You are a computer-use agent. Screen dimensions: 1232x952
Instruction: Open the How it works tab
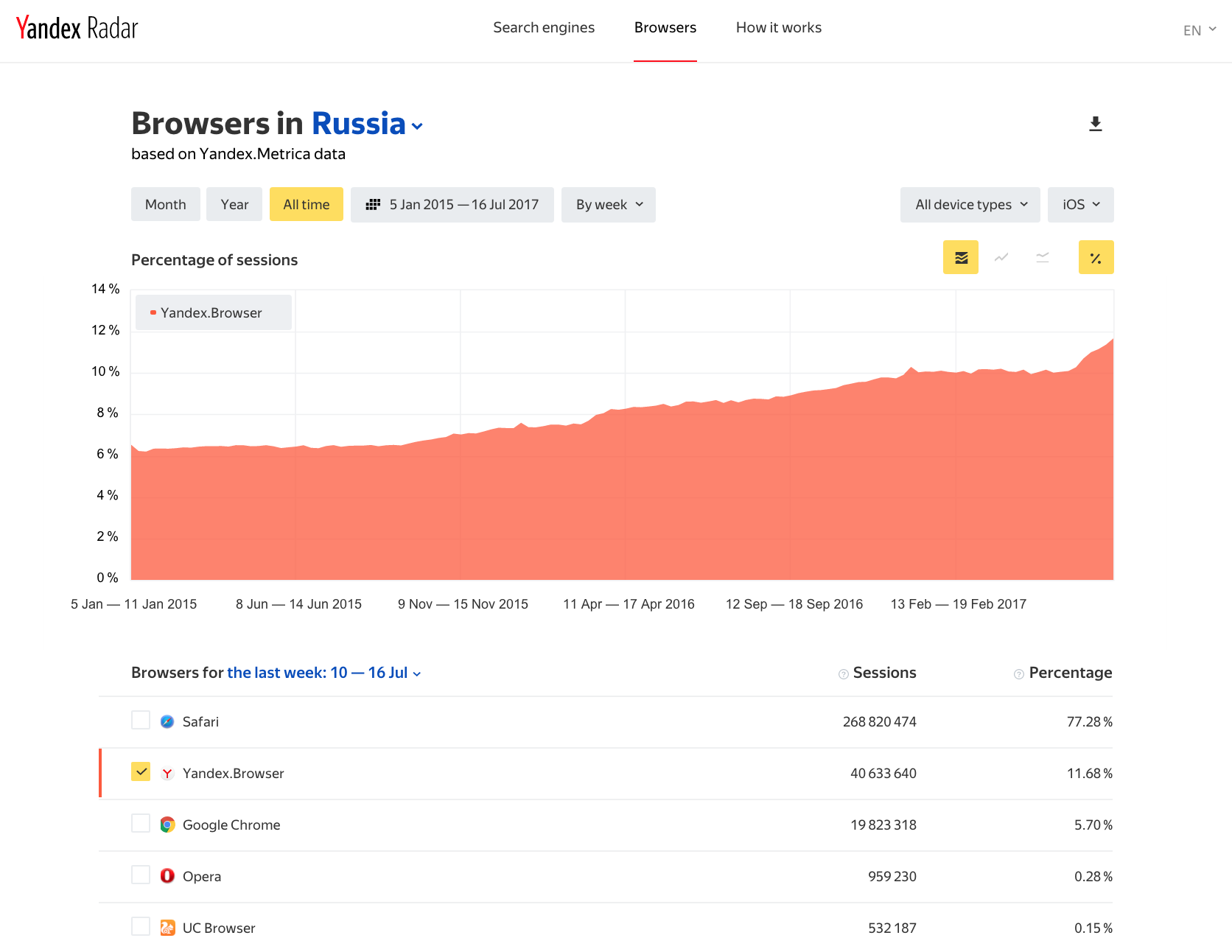click(x=779, y=28)
